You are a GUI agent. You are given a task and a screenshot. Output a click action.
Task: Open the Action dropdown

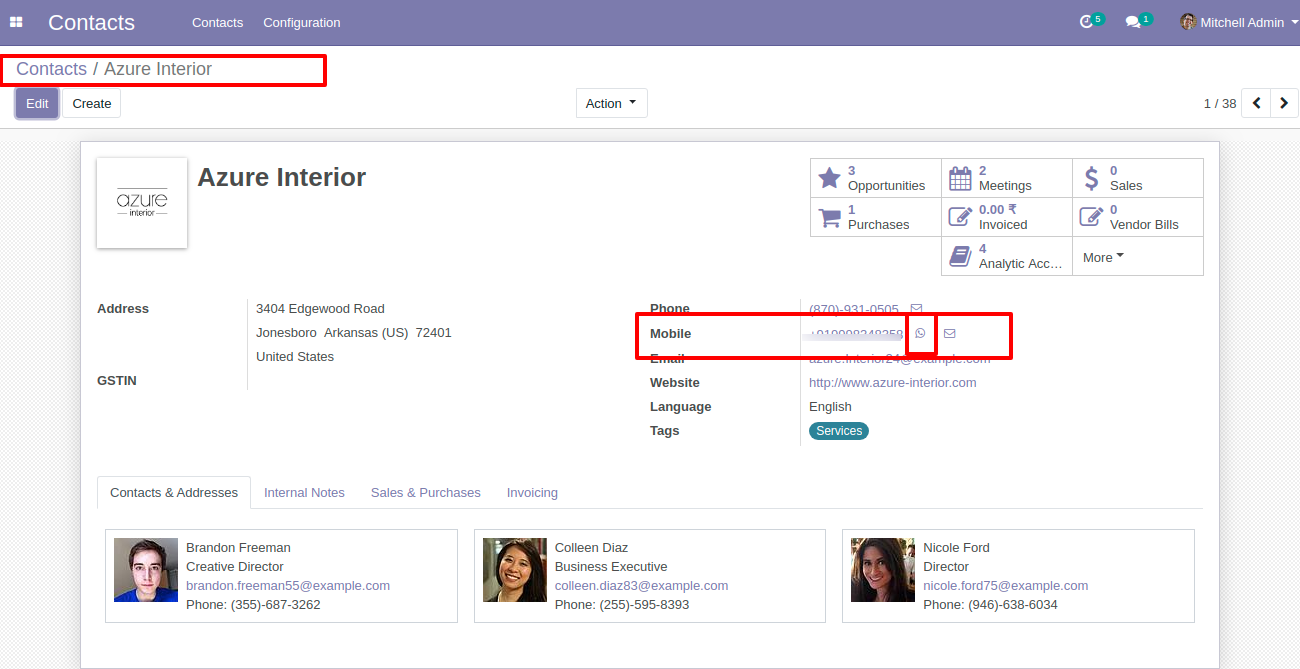611,103
